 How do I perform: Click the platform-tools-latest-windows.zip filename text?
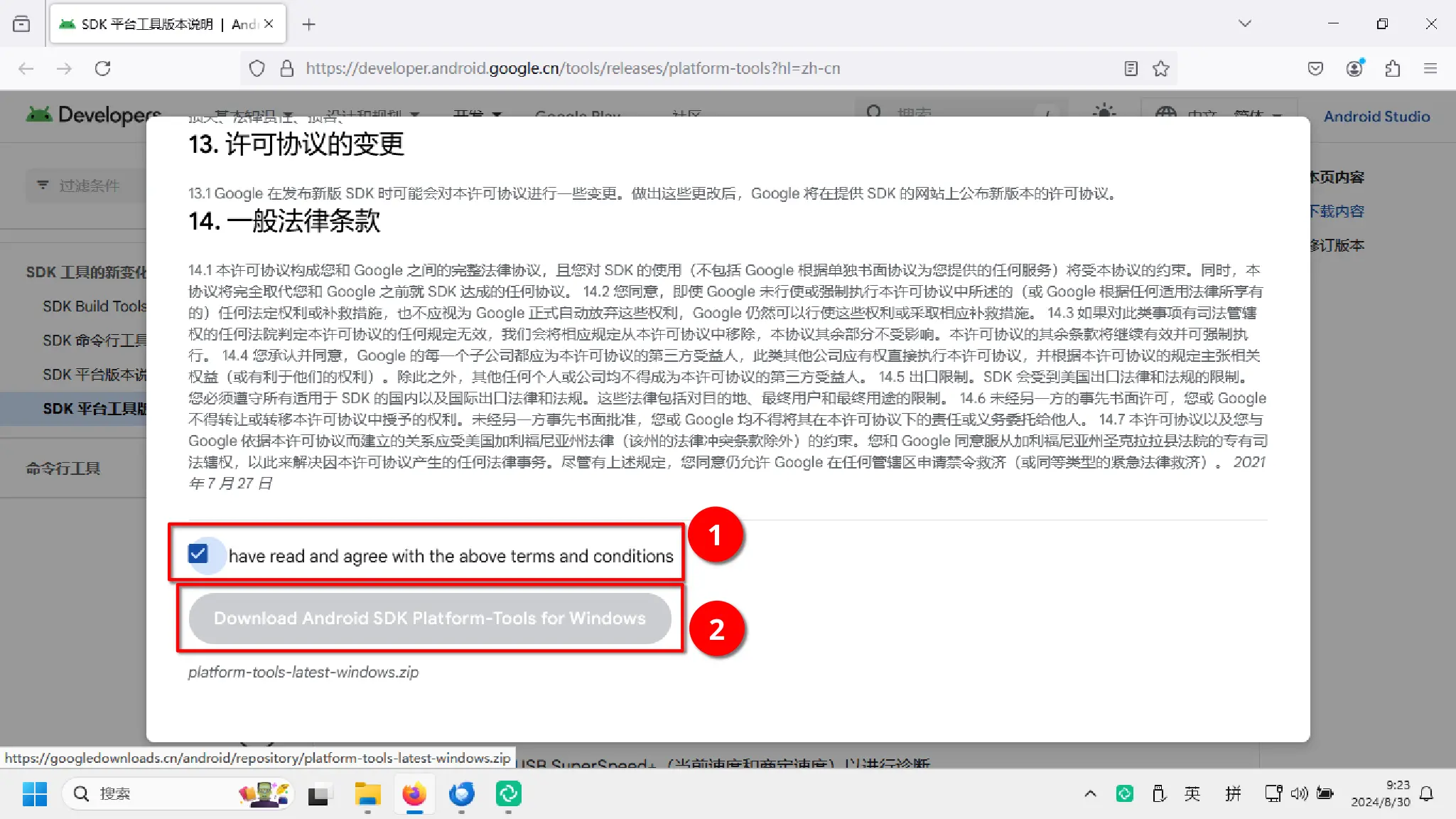click(303, 673)
